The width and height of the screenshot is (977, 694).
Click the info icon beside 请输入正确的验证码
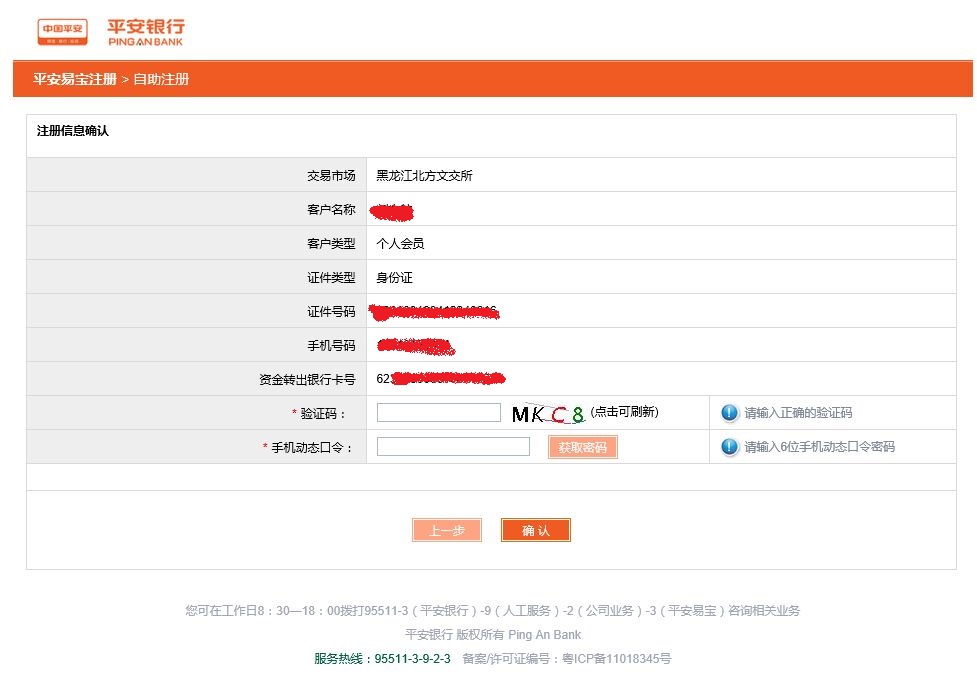click(729, 413)
